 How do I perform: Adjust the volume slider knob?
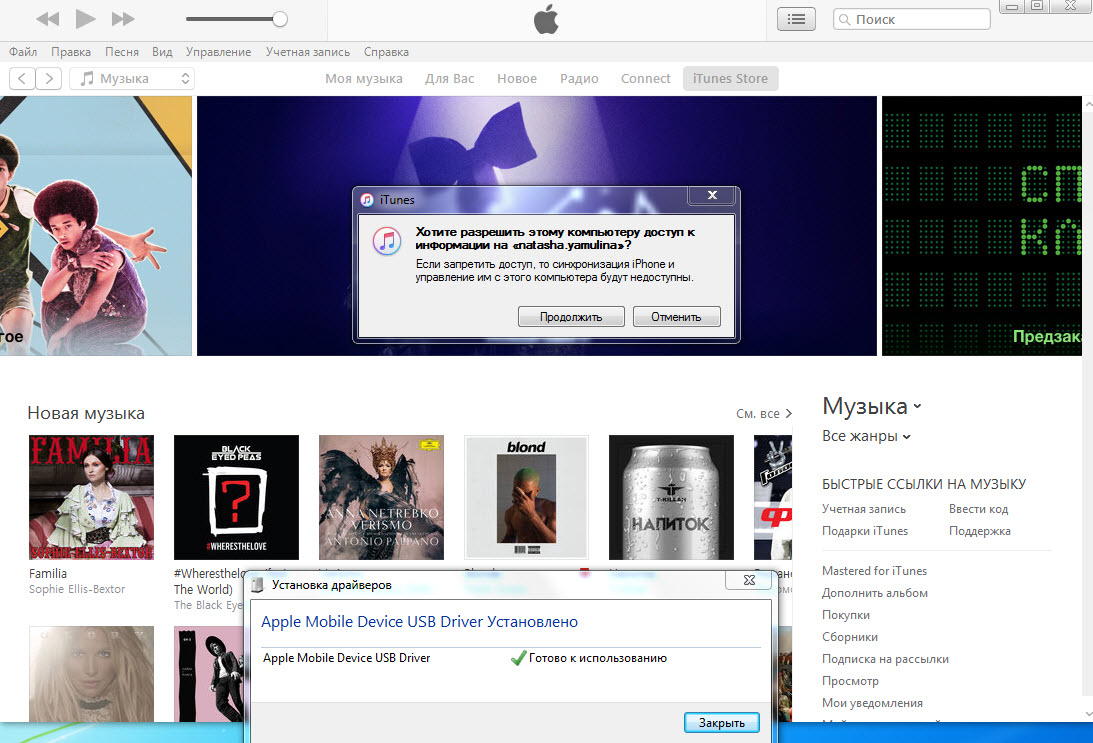pyautogui.click(x=280, y=19)
